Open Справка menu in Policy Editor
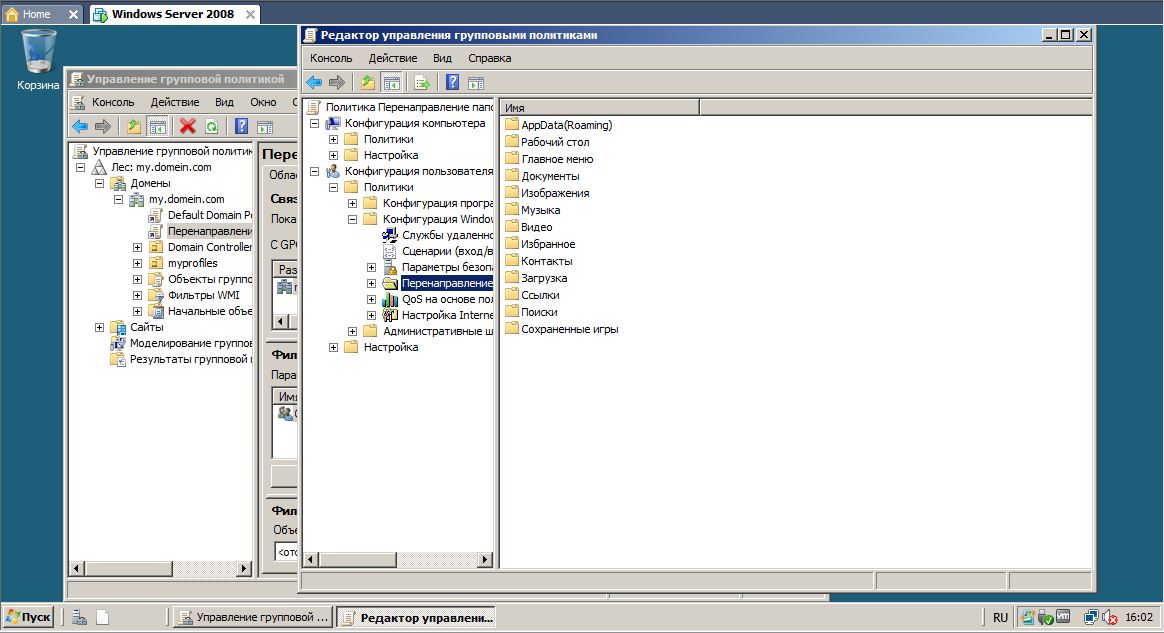 pos(489,58)
